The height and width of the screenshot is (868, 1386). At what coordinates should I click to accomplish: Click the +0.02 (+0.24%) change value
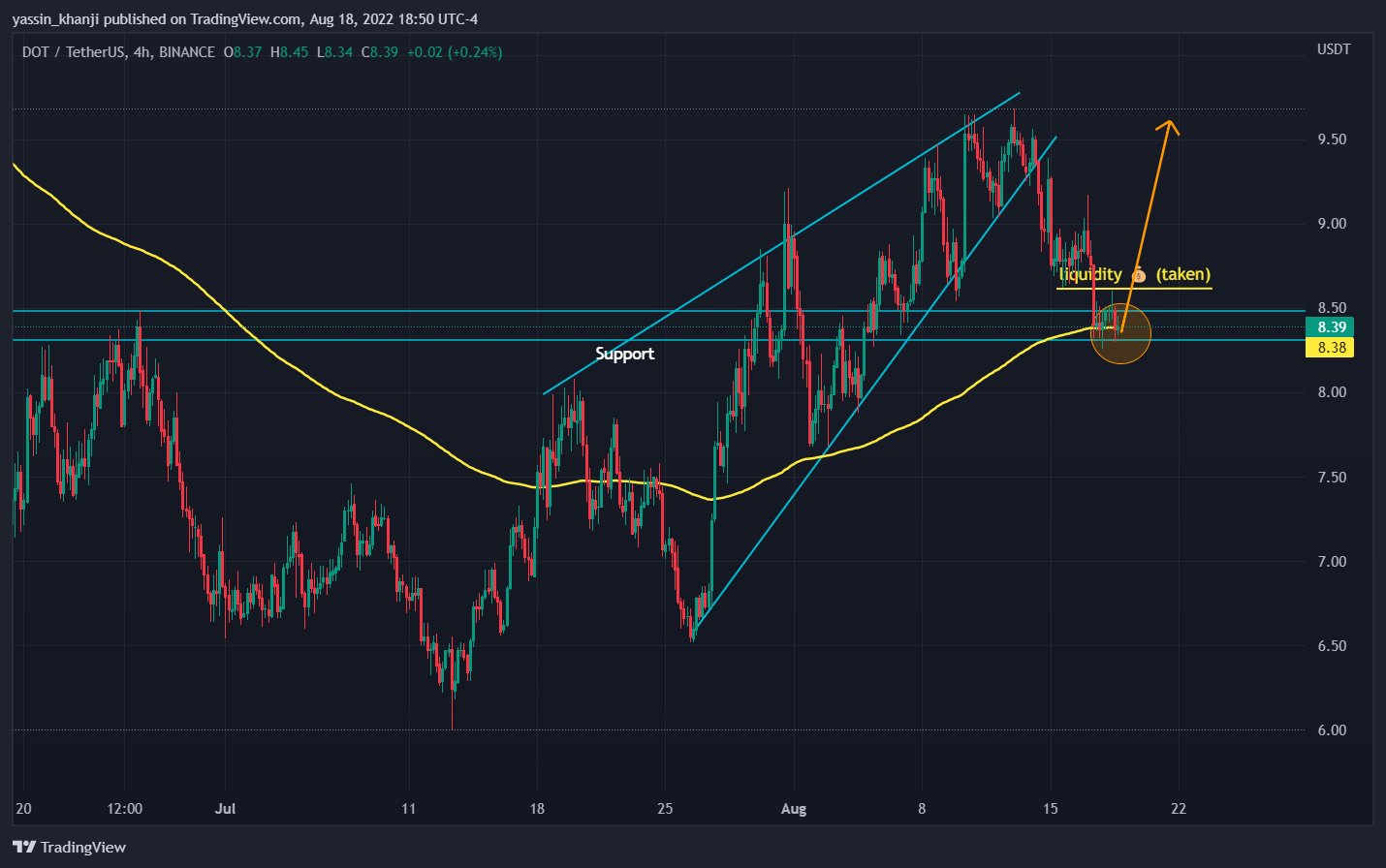[455, 52]
